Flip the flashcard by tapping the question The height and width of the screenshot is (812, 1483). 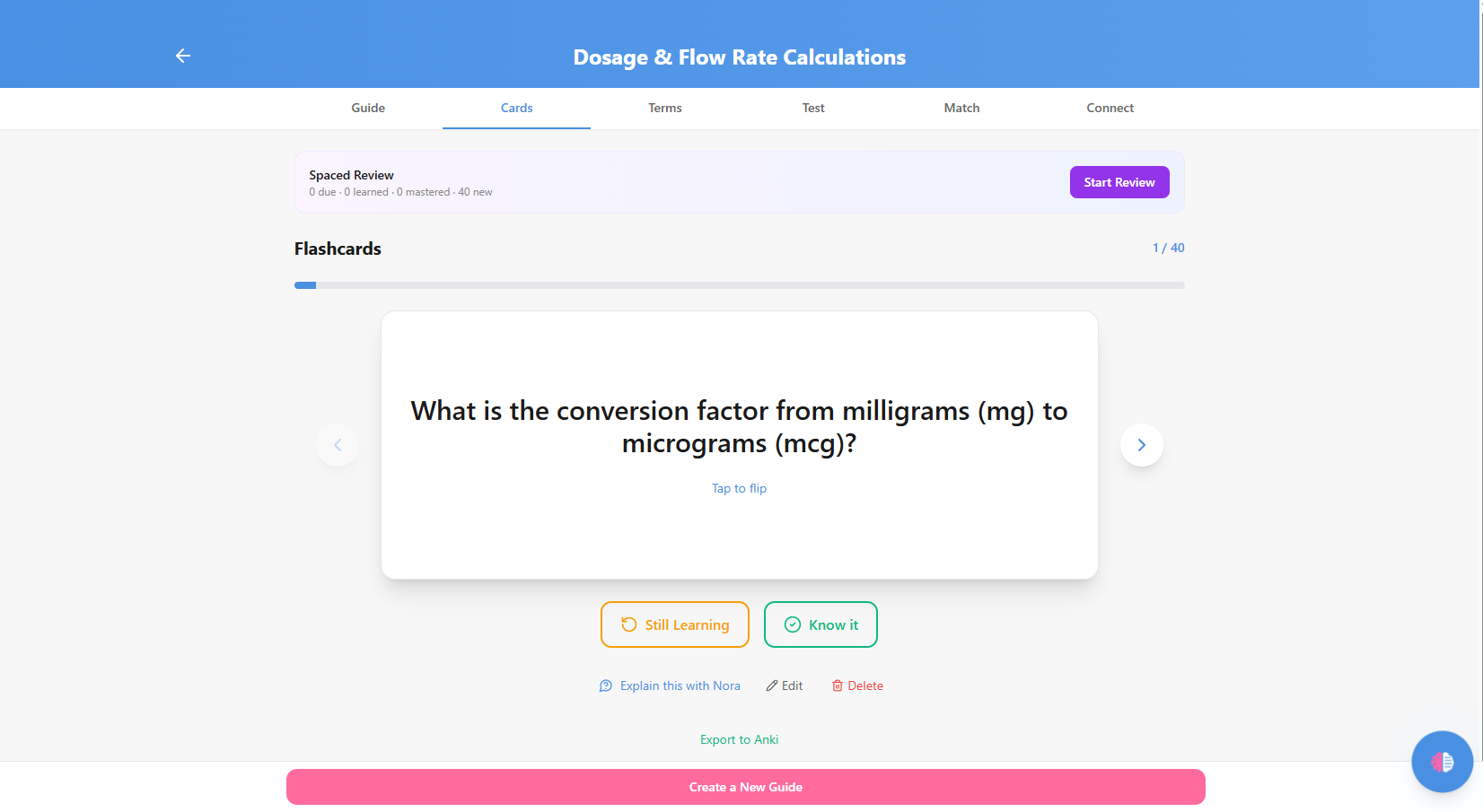coord(739,427)
